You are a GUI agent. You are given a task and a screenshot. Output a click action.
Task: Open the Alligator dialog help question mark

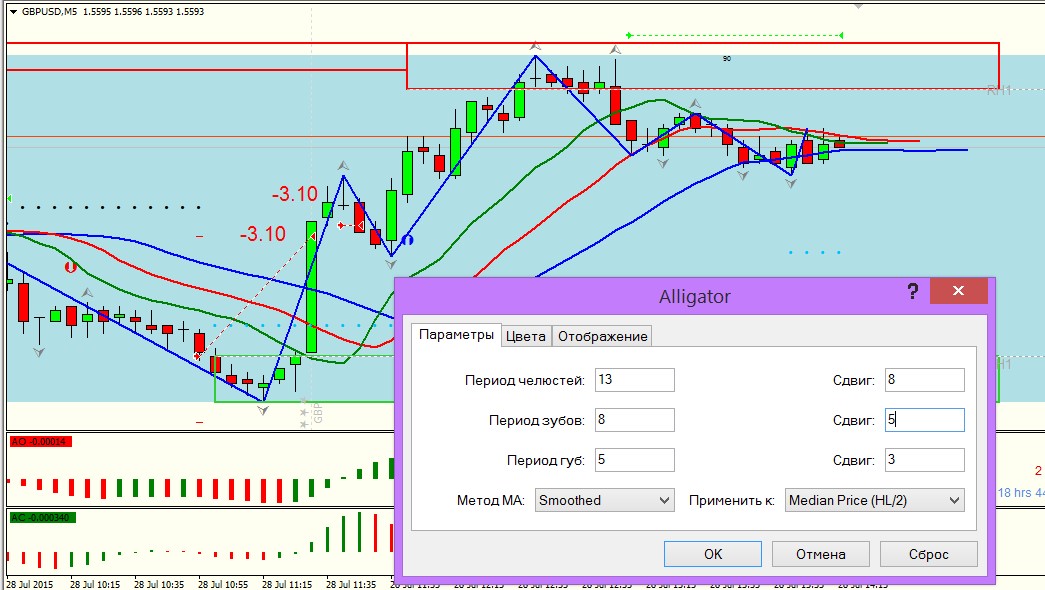(912, 291)
